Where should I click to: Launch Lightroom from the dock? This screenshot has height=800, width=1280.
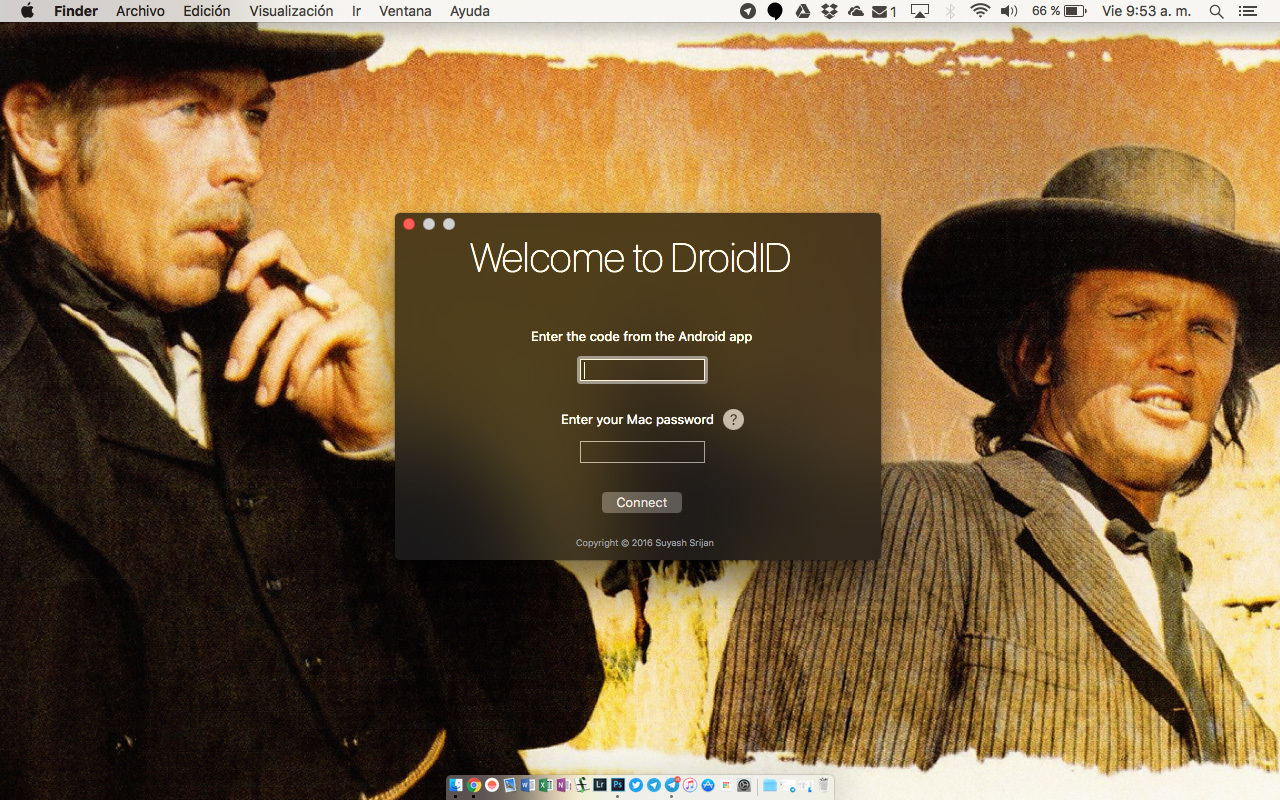tap(600, 785)
